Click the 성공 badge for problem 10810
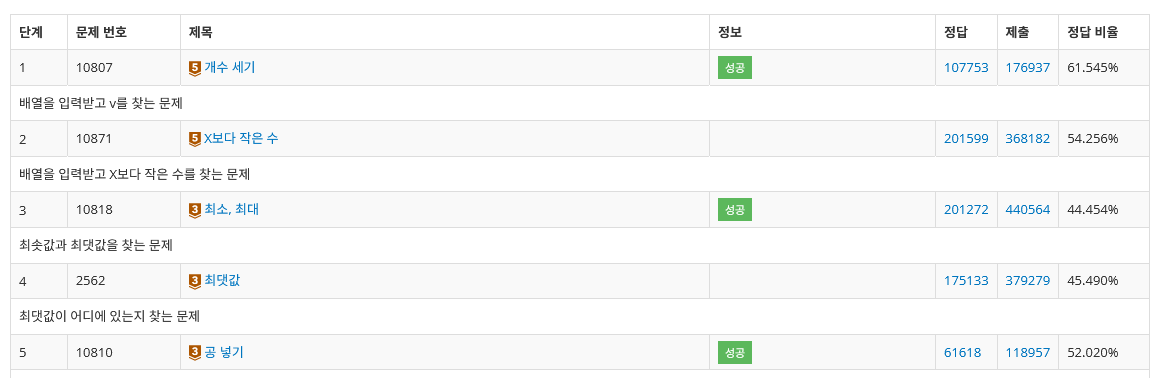Viewport: 1162px width, 378px height. [x=734, y=352]
